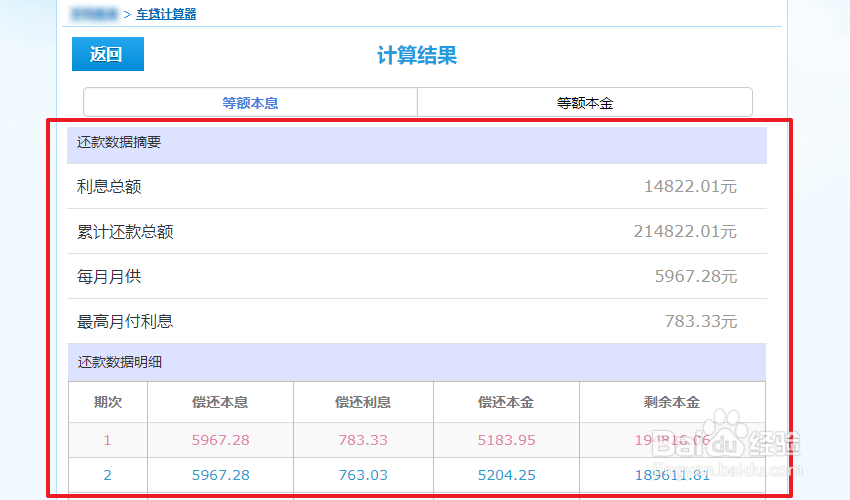Select interest cell 783.33 in table
Image resolution: width=850 pixels, height=500 pixels.
(363, 440)
